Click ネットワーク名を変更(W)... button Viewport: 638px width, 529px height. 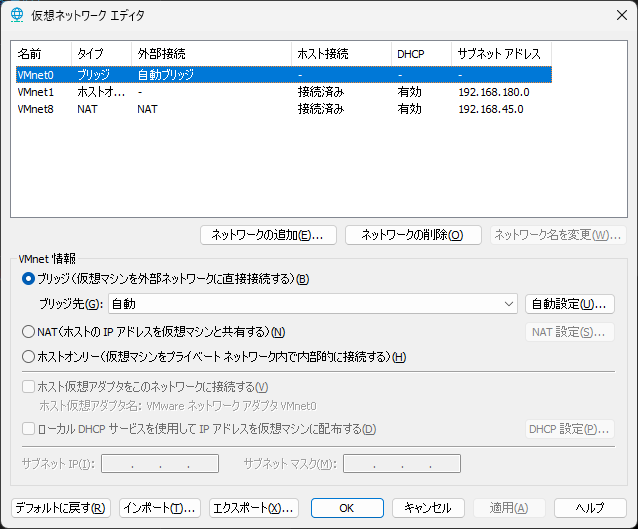coord(558,235)
